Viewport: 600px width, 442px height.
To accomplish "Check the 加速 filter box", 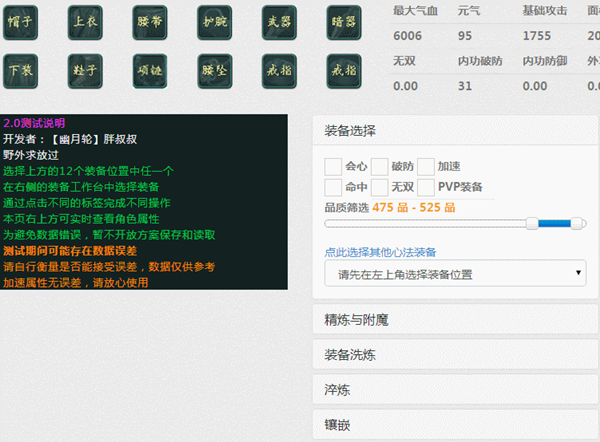I will (426, 166).
